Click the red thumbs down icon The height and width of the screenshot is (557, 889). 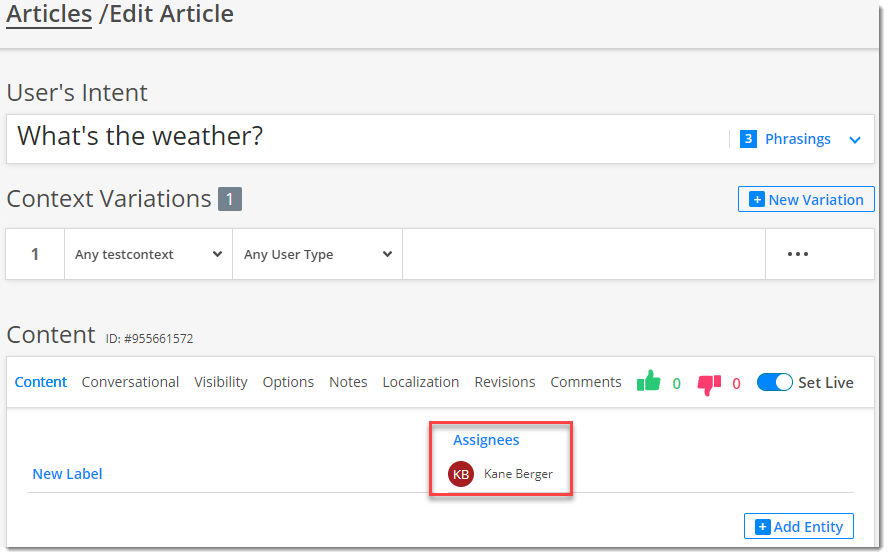pyautogui.click(x=709, y=385)
